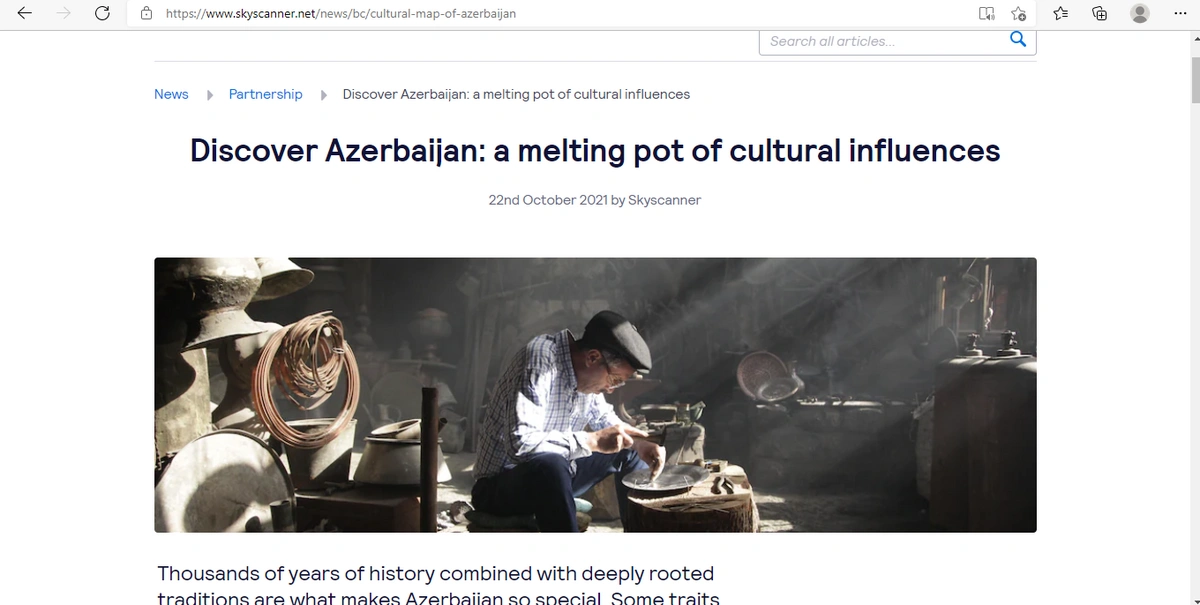The image size is (1200, 605).
Task: Open the Partnership breadcrumb link
Action: click(x=265, y=94)
